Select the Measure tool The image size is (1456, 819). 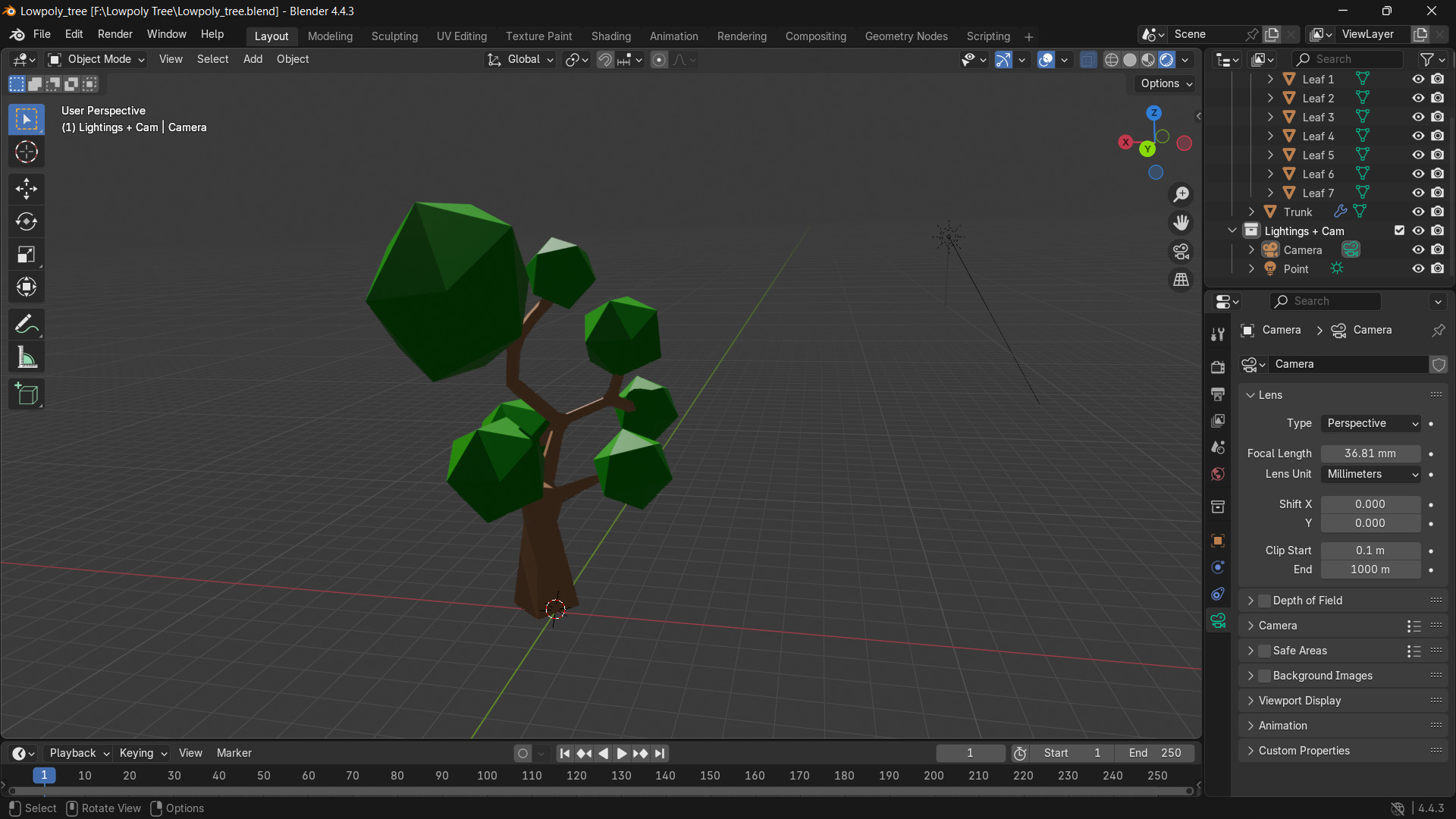[x=27, y=357]
